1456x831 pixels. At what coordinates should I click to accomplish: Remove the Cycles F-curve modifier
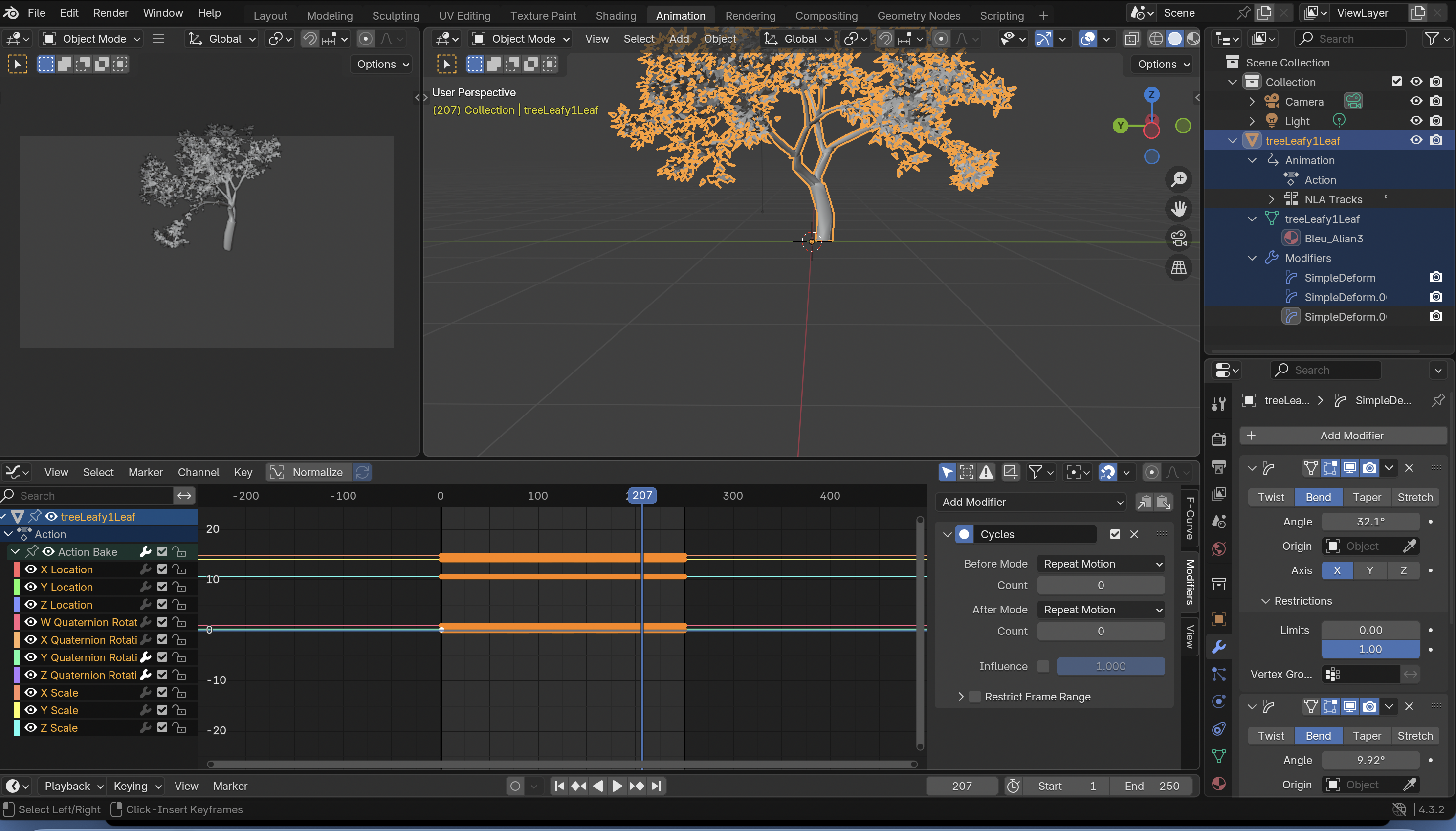click(x=1134, y=534)
